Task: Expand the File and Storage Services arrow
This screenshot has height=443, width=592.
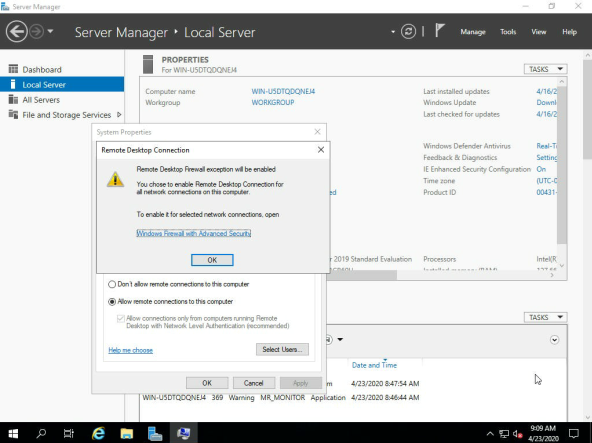Action: click(119, 114)
